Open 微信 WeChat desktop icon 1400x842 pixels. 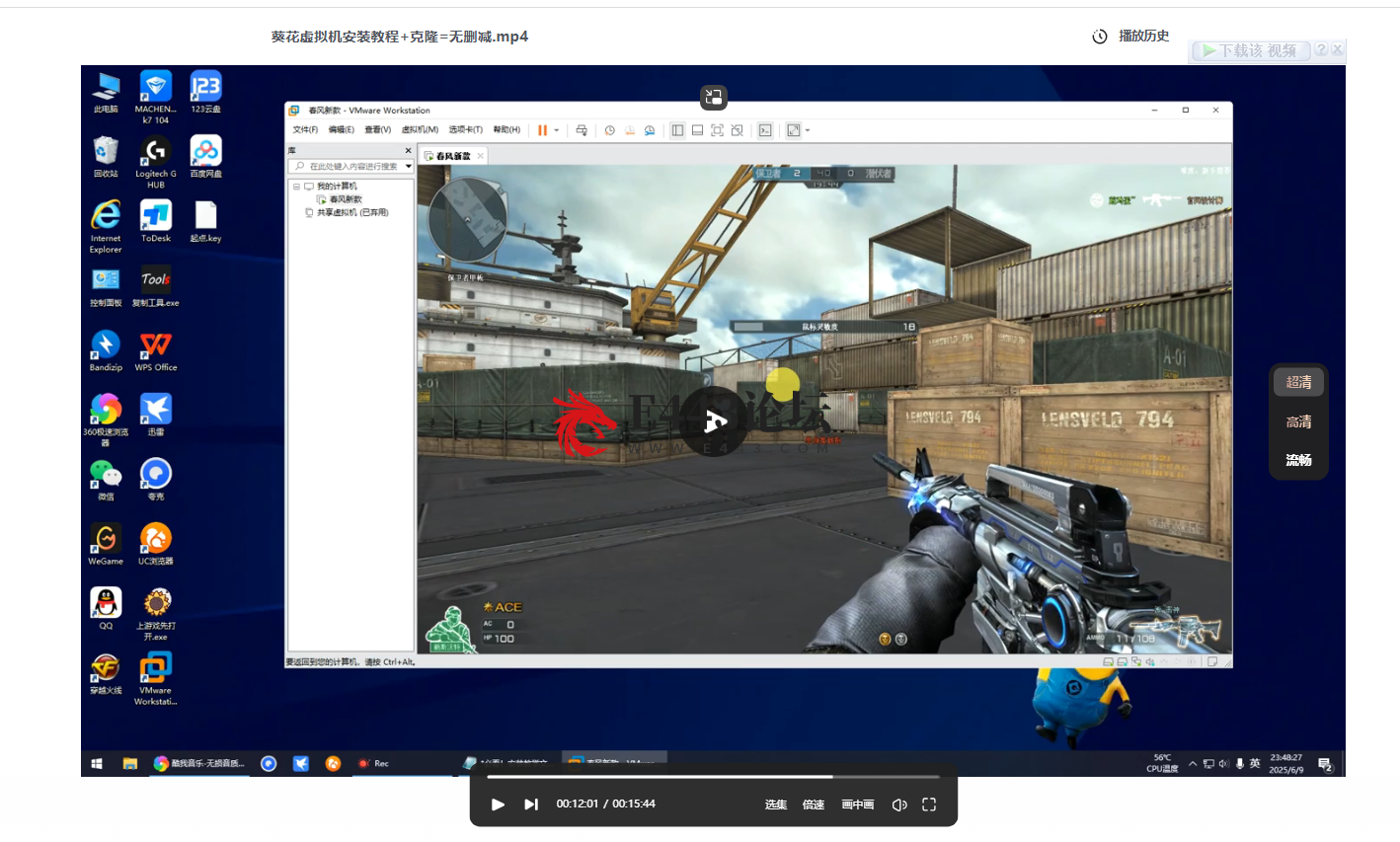pos(106,481)
